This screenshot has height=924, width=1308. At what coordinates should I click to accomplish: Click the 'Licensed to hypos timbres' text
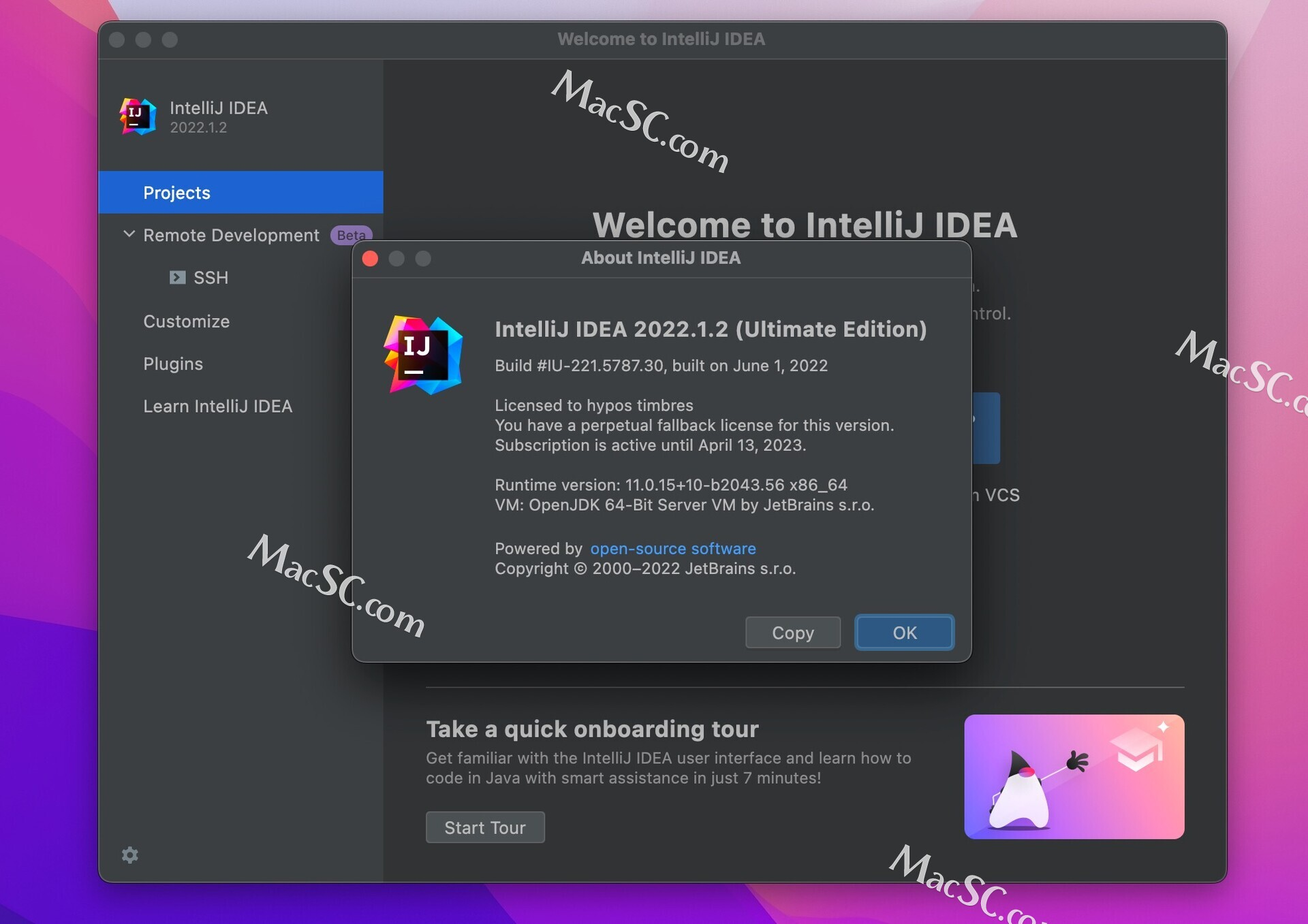pos(594,405)
